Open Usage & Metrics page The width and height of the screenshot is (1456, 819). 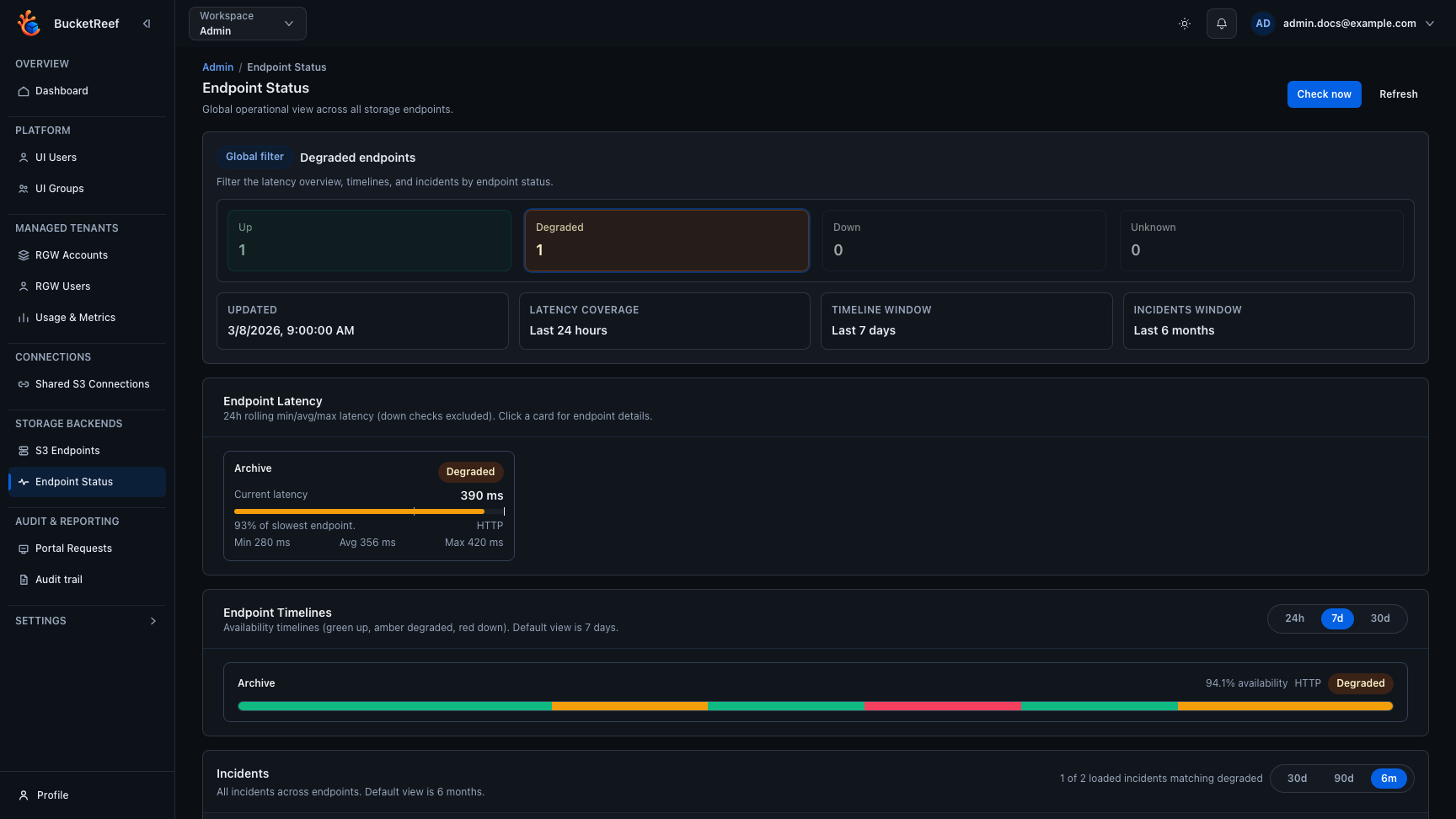point(87,318)
